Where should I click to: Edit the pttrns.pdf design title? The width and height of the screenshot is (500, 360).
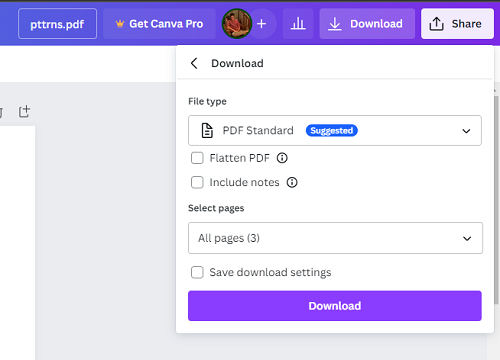coord(57,24)
